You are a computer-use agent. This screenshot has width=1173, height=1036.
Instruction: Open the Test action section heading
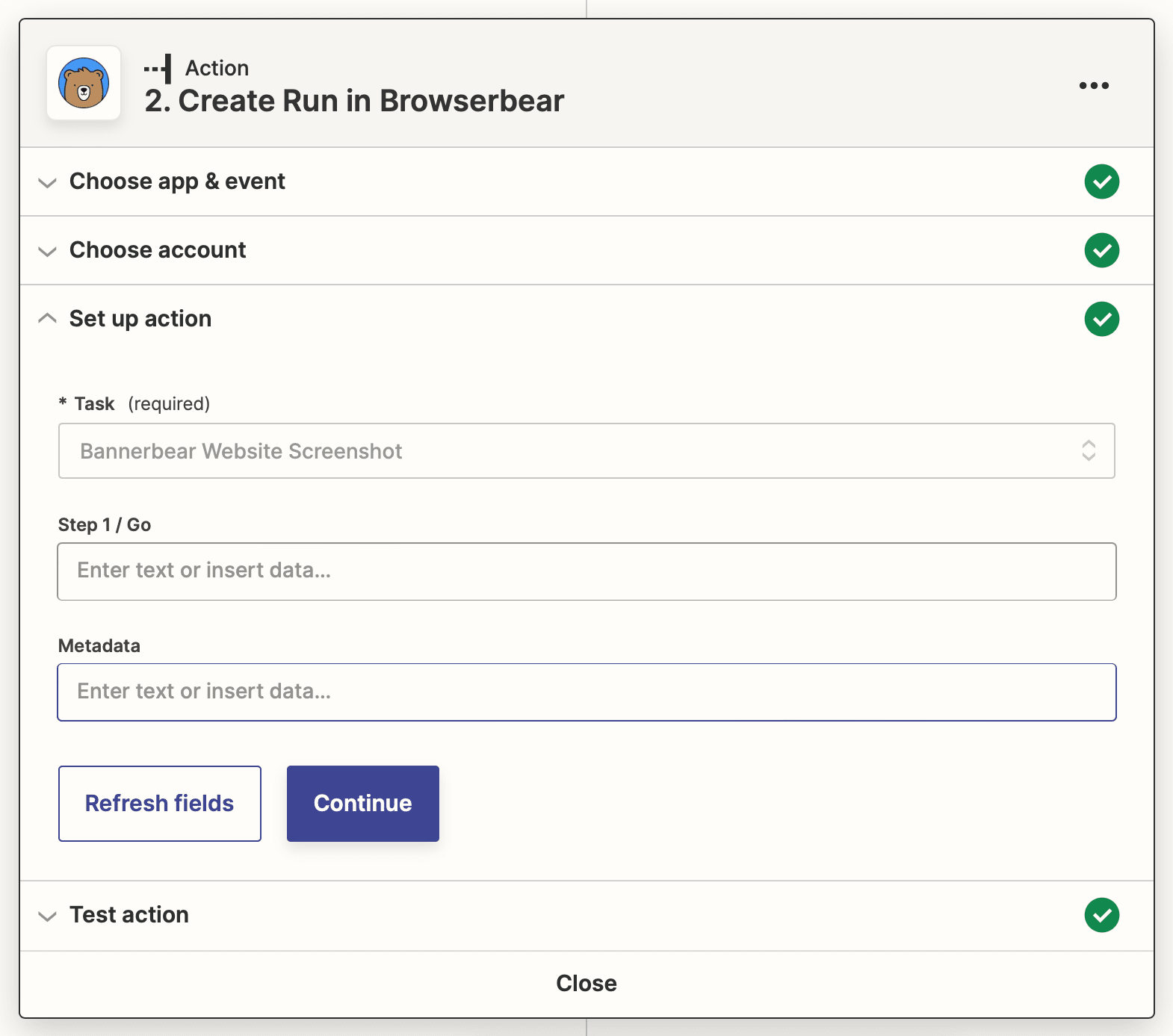(129, 915)
